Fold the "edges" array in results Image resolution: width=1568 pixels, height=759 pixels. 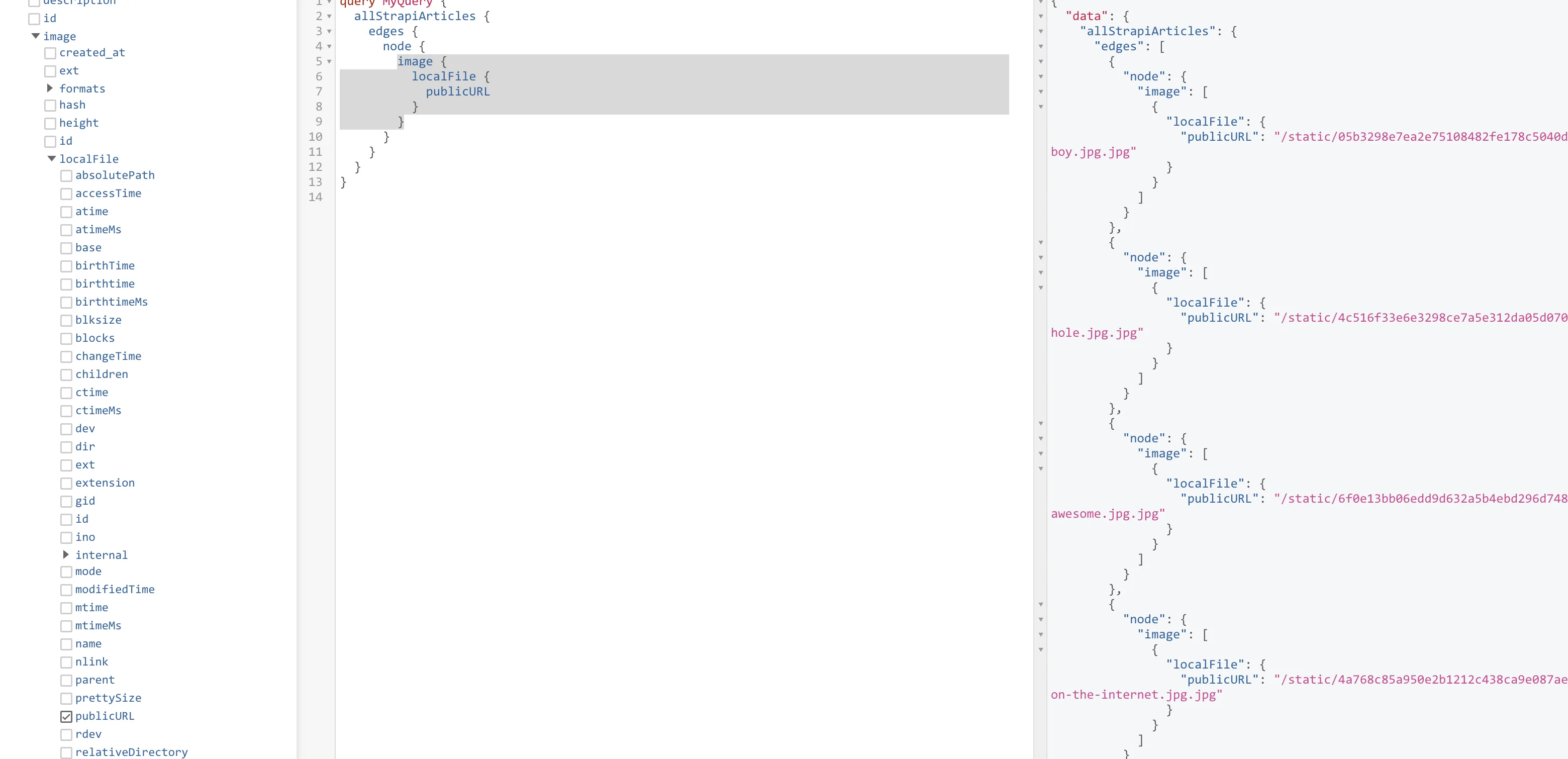point(1041,47)
